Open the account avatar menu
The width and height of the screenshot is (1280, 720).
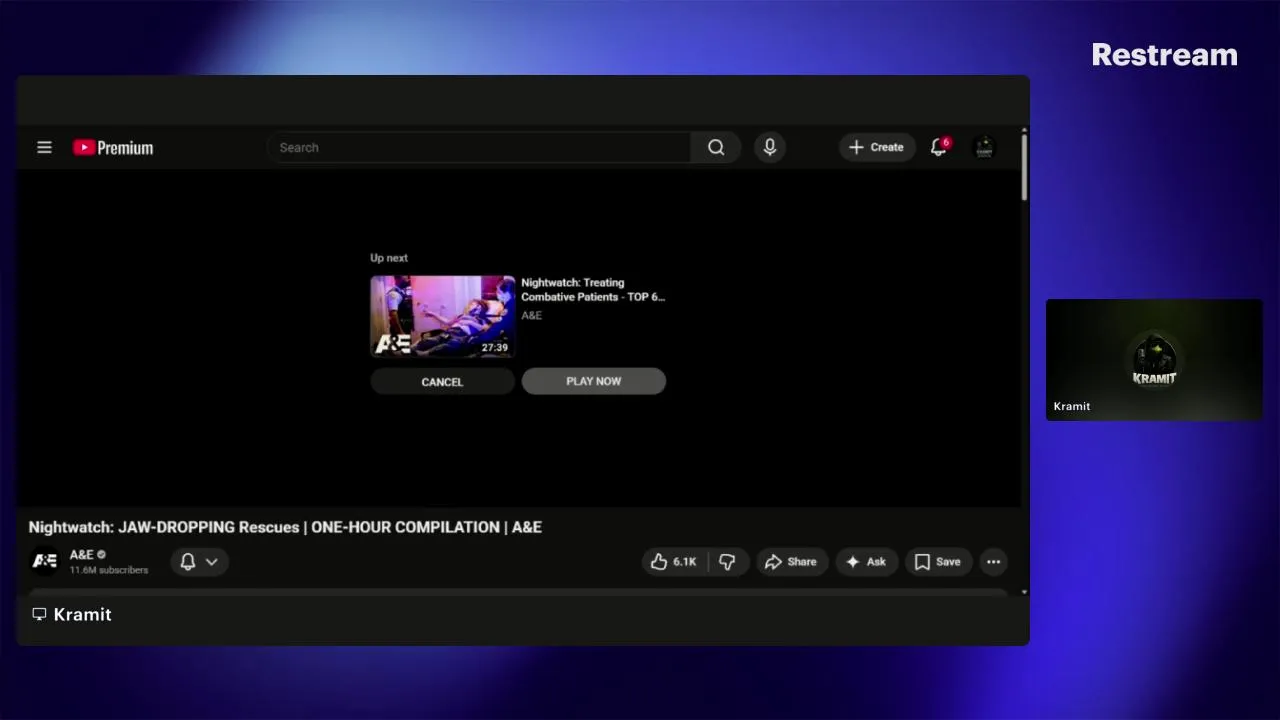[x=984, y=147]
